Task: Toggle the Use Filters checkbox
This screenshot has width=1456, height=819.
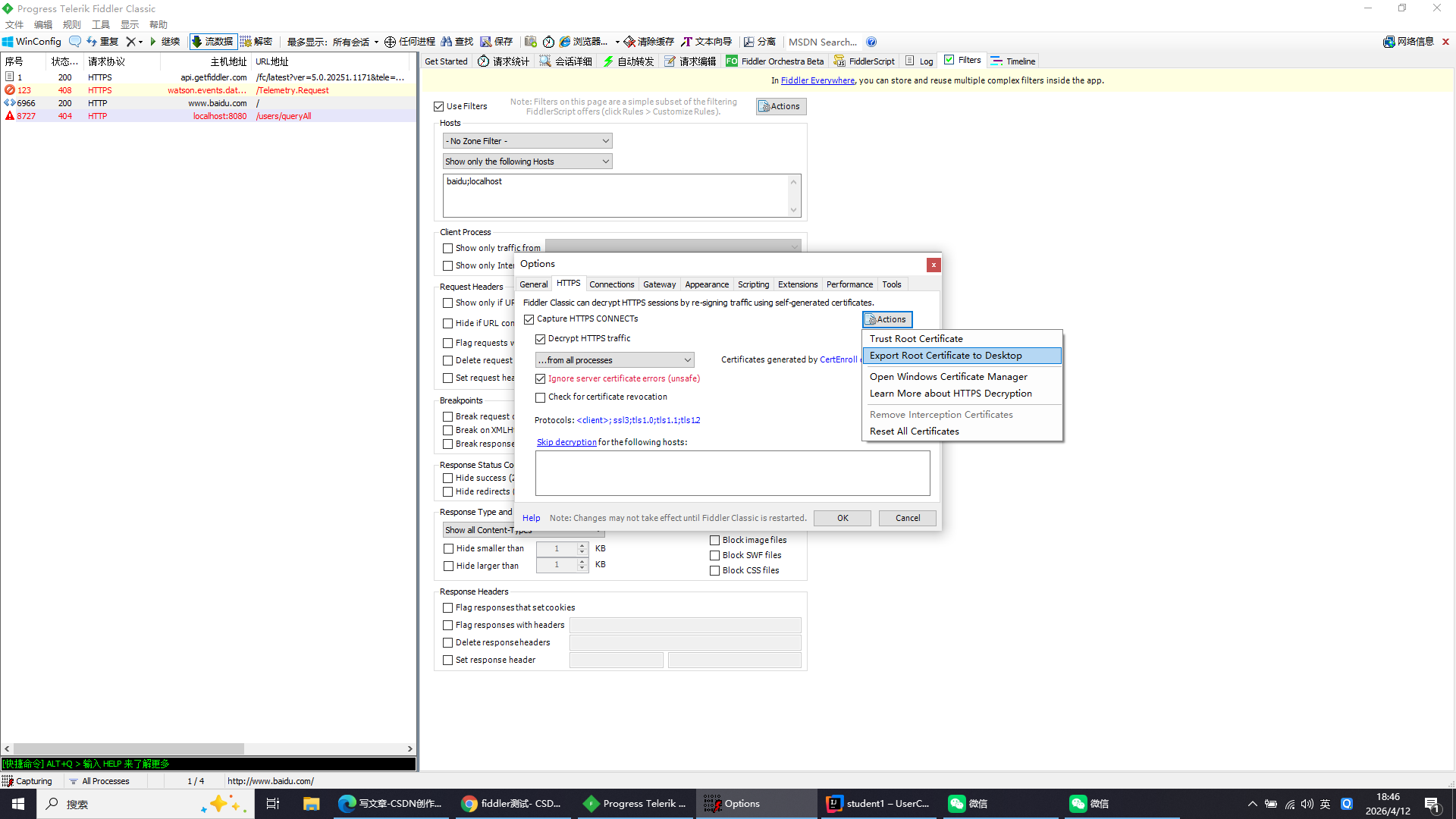Action: (x=439, y=107)
